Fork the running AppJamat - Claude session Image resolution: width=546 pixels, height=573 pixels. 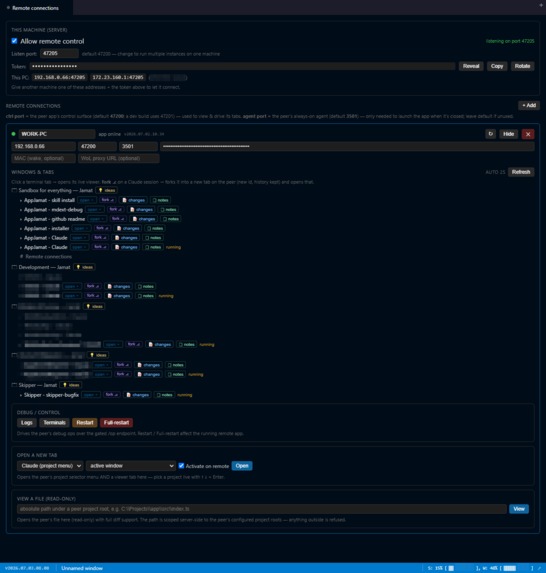pyautogui.click(x=100, y=247)
